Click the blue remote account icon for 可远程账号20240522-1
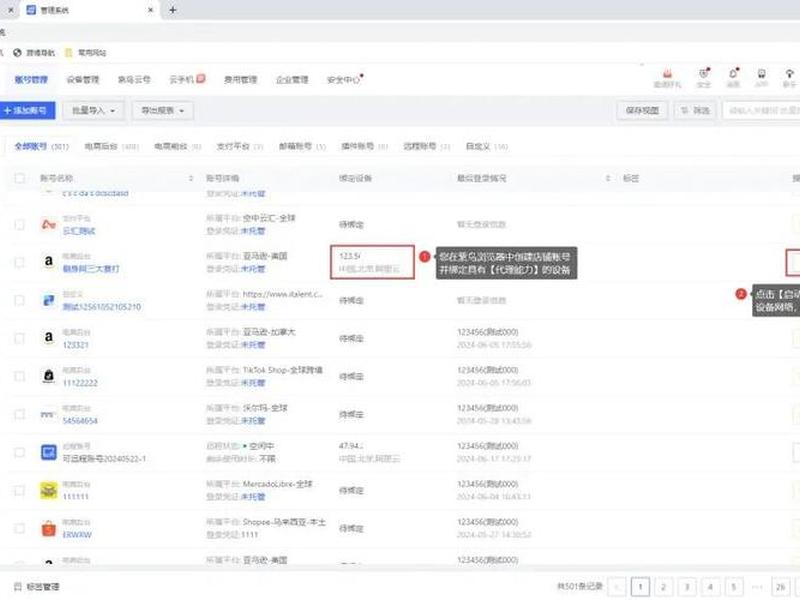 click(x=48, y=452)
